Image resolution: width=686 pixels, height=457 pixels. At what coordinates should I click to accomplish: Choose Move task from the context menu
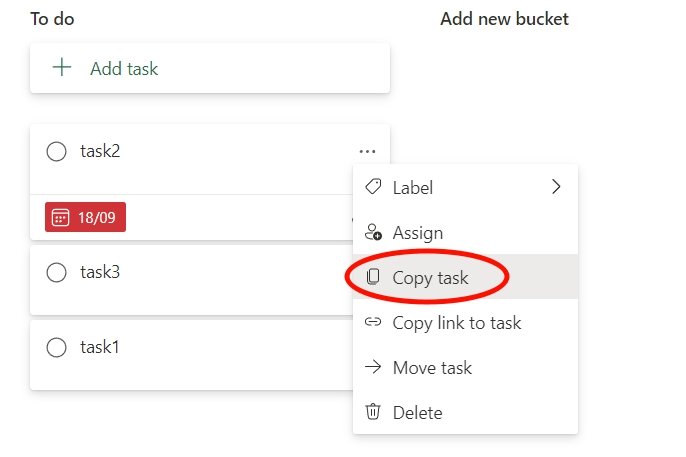432,367
